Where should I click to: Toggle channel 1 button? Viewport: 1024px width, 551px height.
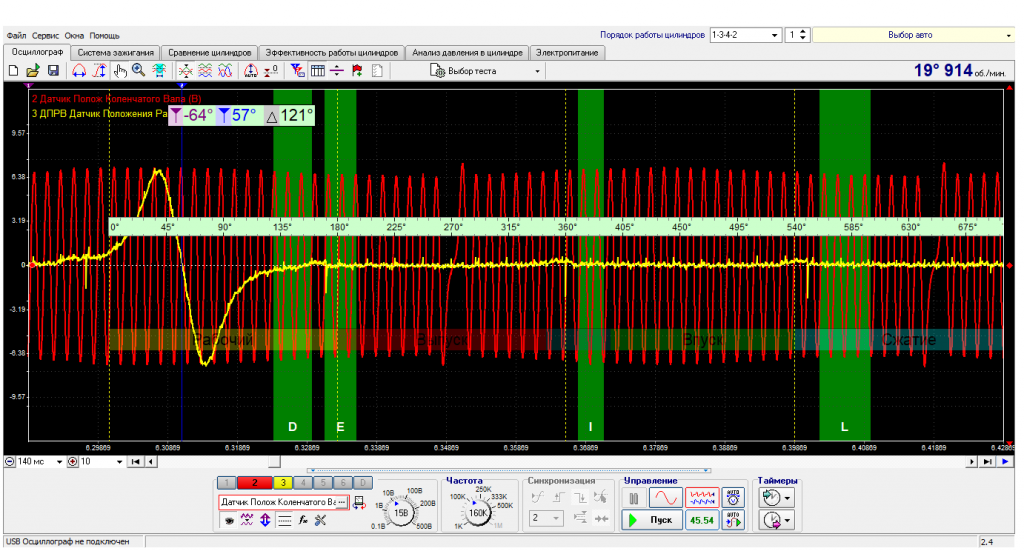(227, 483)
